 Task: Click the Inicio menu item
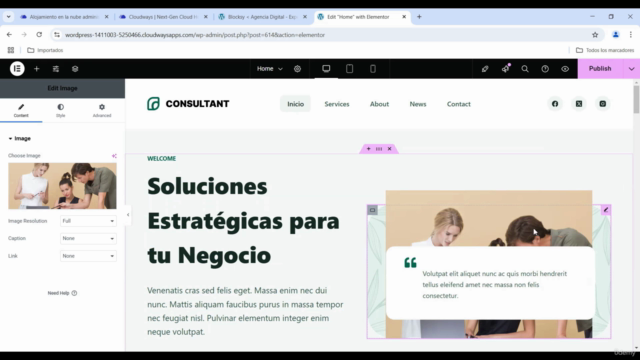296,104
